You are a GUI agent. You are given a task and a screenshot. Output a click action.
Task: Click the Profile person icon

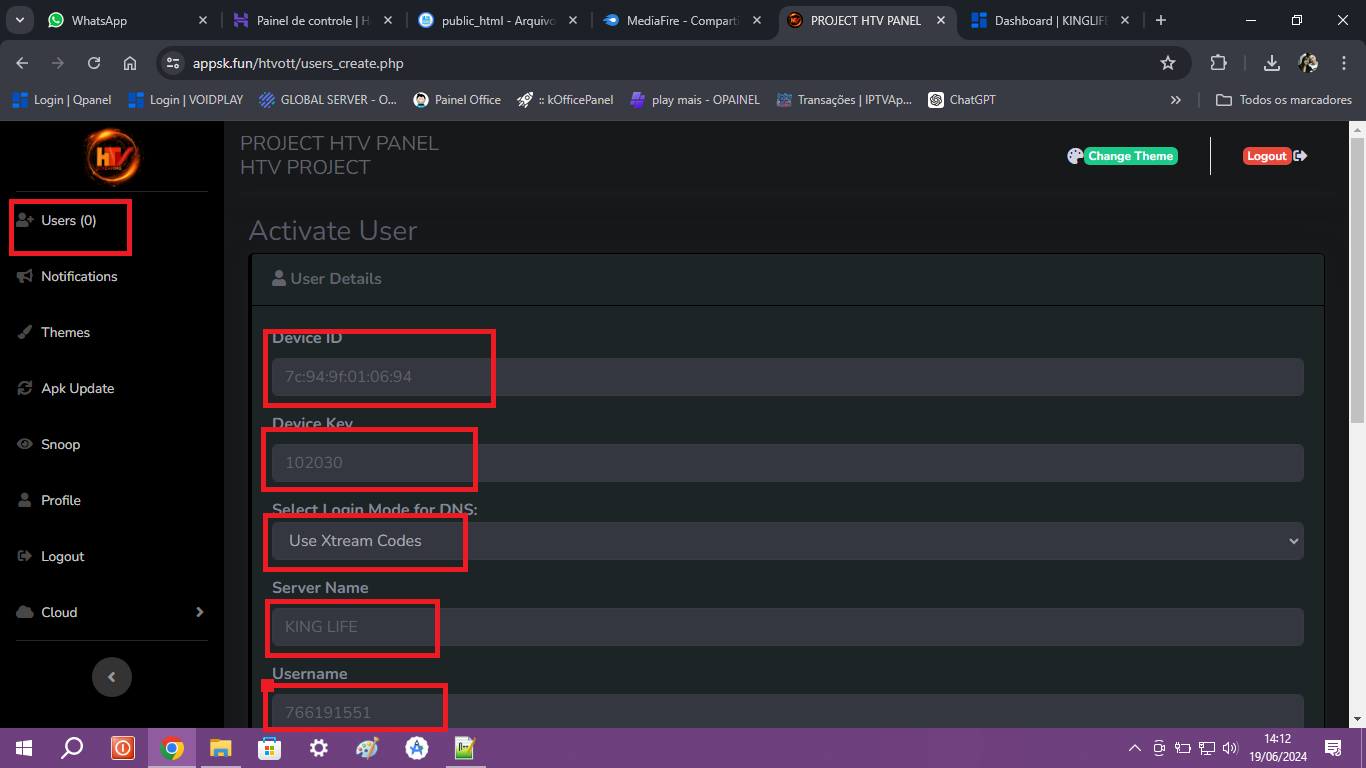[25, 501]
